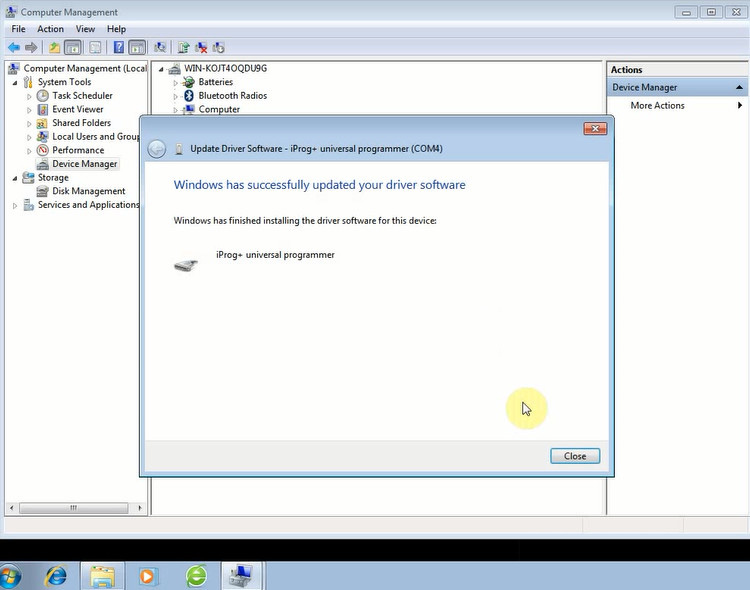Click the gray Forward arrow in toolbar
The height and width of the screenshot is (590, 750).
pyautogui.click(x=31, y=47)
